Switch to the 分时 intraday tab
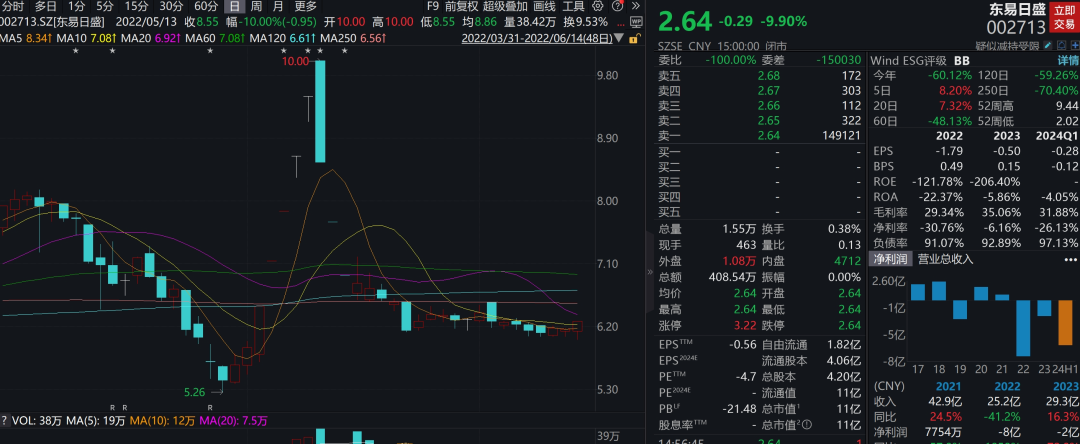Viewport: 1080px width, 444px height. (12, 6)
